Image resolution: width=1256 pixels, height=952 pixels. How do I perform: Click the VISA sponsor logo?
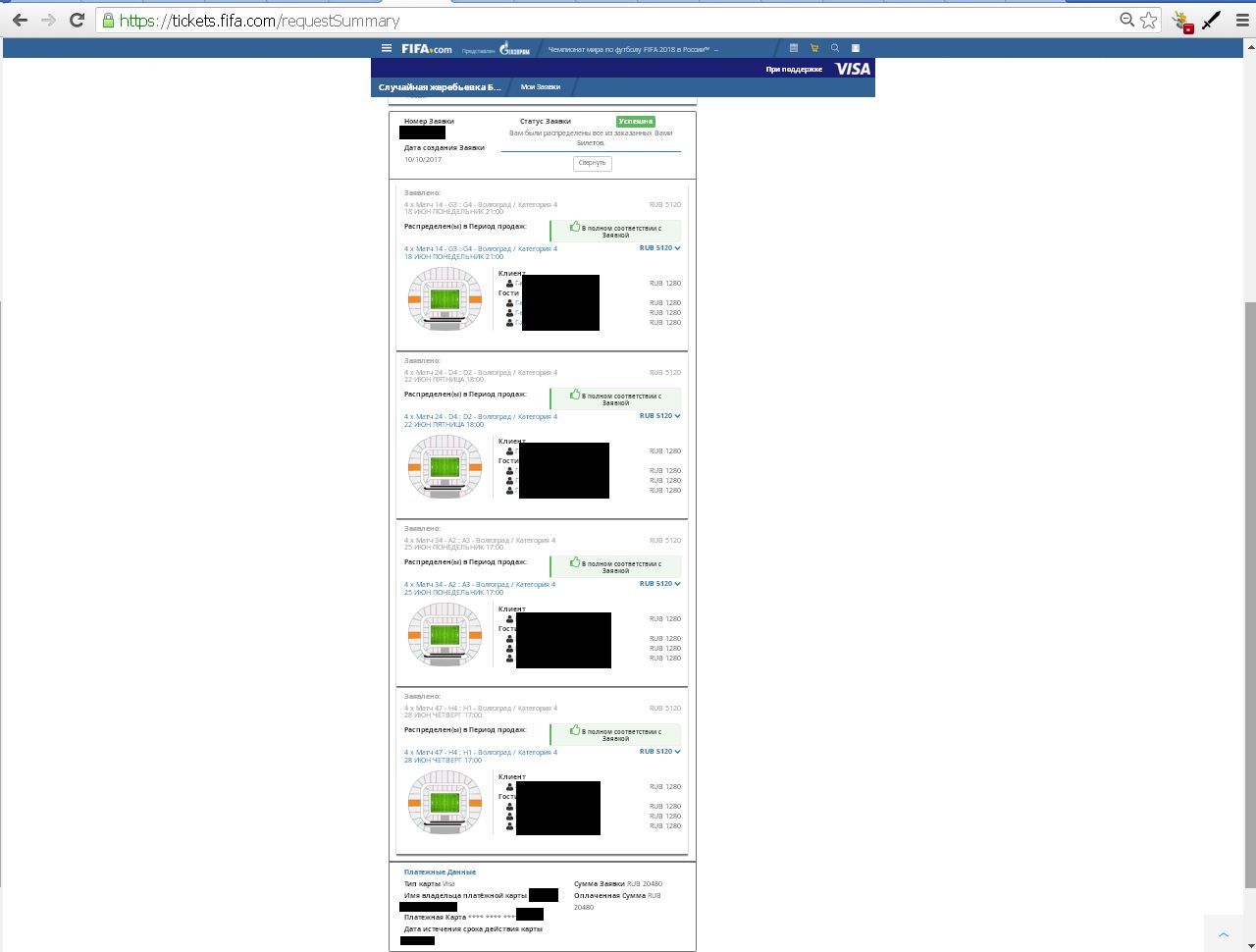[853, 69]
